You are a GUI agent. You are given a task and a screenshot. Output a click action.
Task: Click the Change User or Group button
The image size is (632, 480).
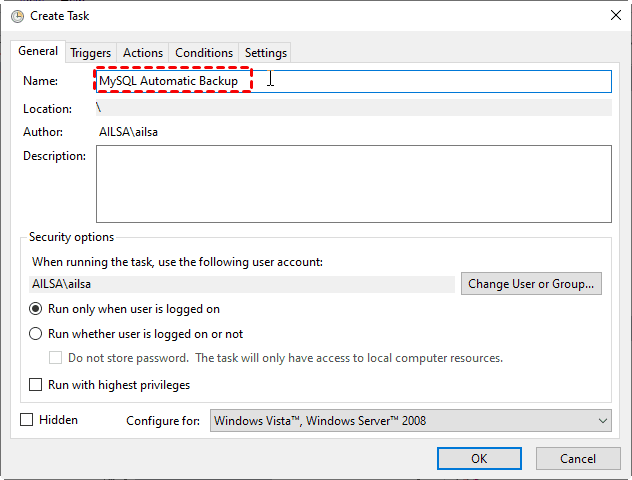(531, 284)
